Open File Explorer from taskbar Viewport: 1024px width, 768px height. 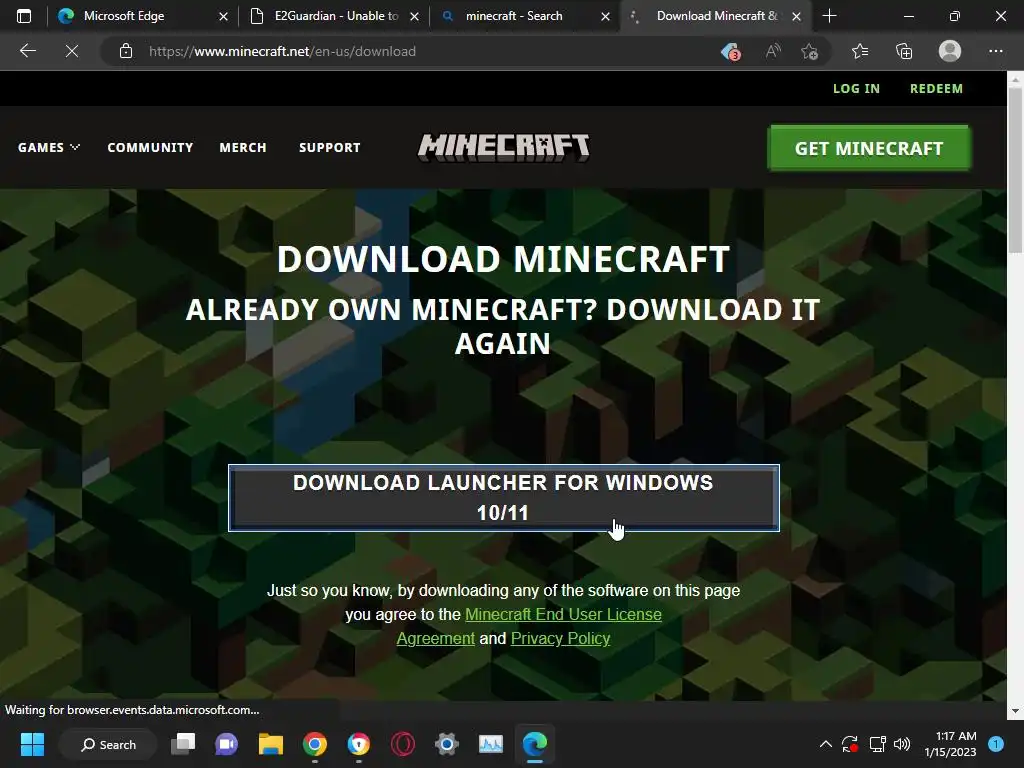[270, 744]
